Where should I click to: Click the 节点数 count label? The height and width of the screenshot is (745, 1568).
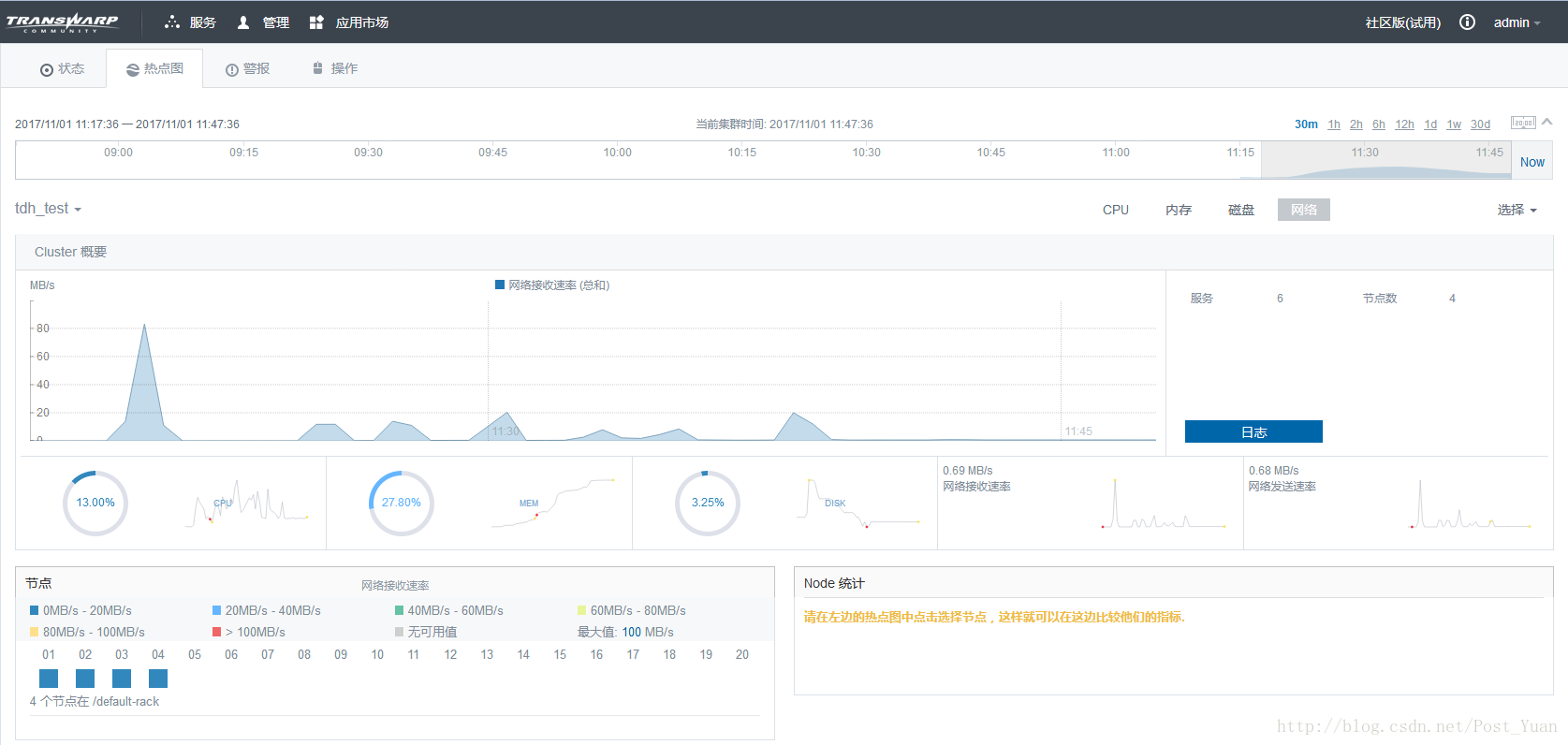coord(1380,299)
